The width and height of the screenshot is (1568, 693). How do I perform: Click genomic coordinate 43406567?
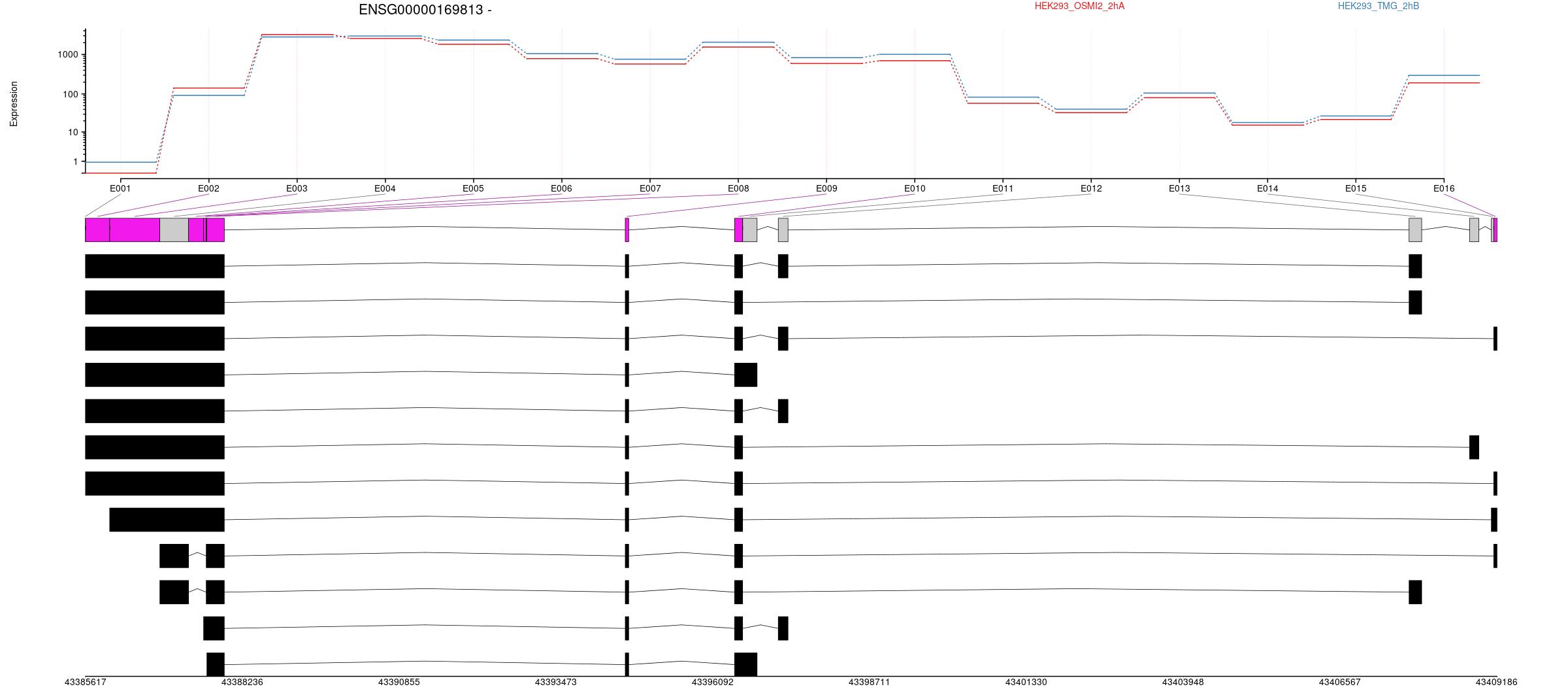1340,682
